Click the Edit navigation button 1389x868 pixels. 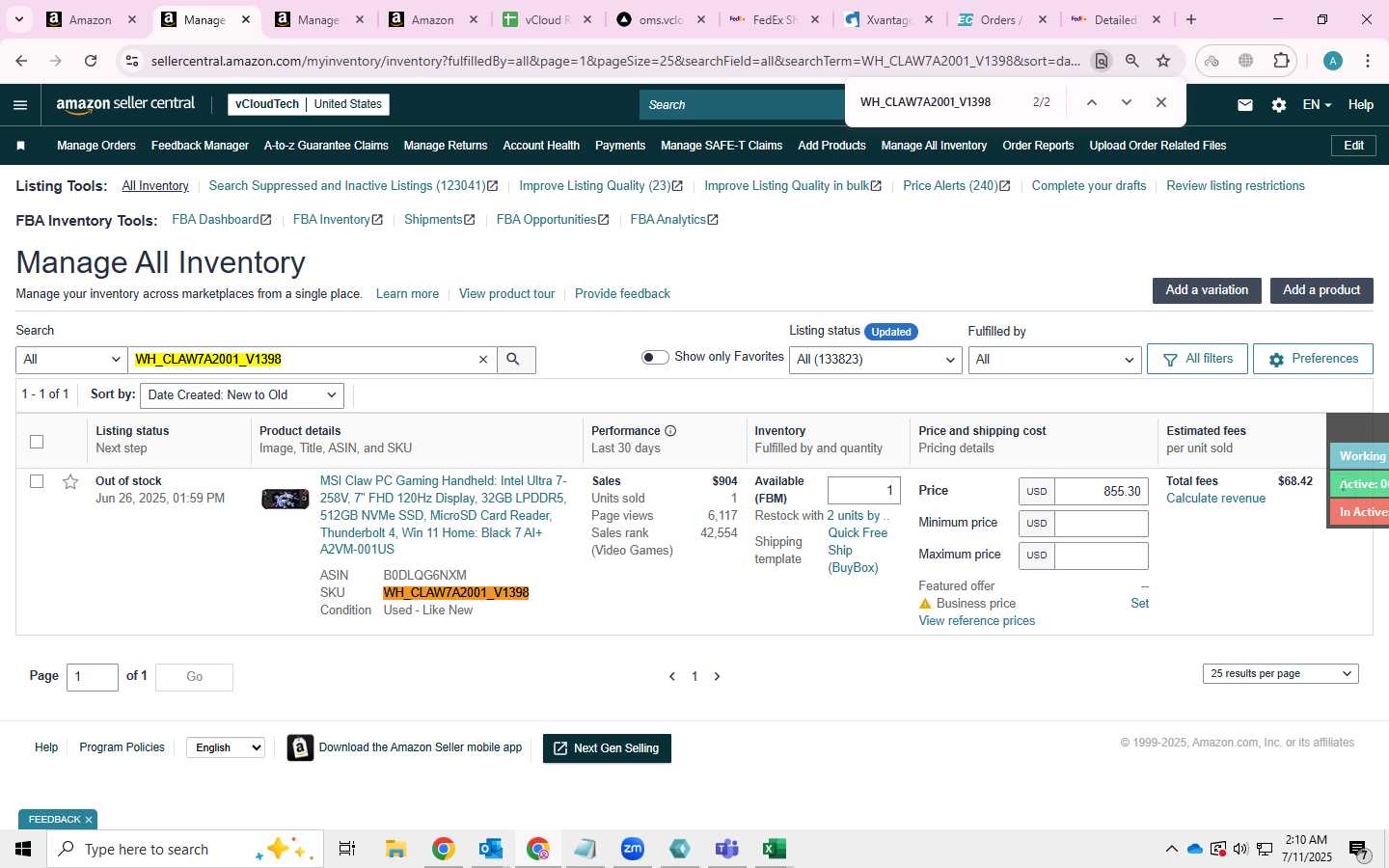(x=1353, y=146)
